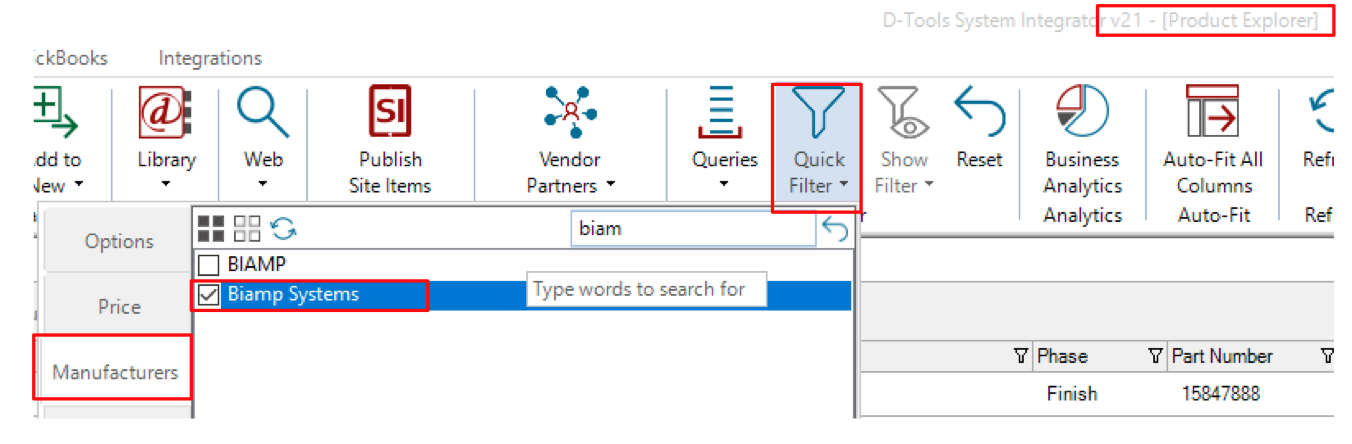The width and height of the screenshot is (1352, 444).
Task: Select the Options filter tab
Action: tap(118, 241)
